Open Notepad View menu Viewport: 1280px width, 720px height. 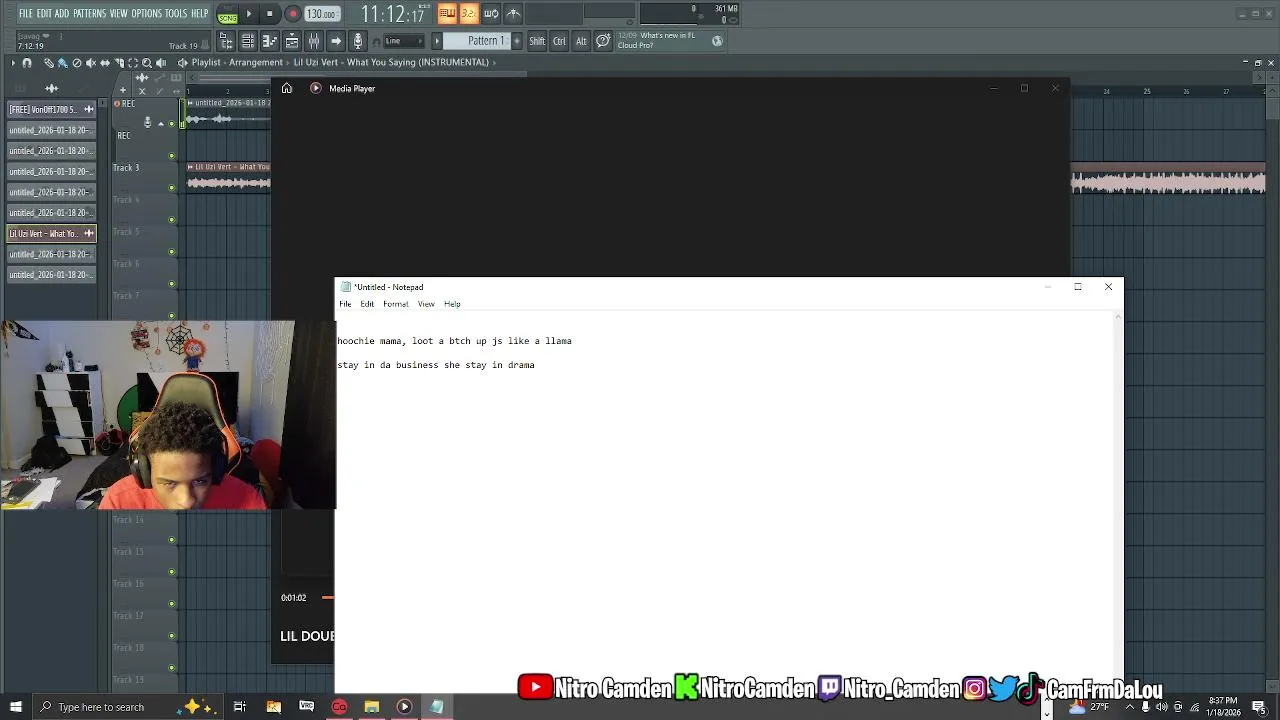pos(426,304)
